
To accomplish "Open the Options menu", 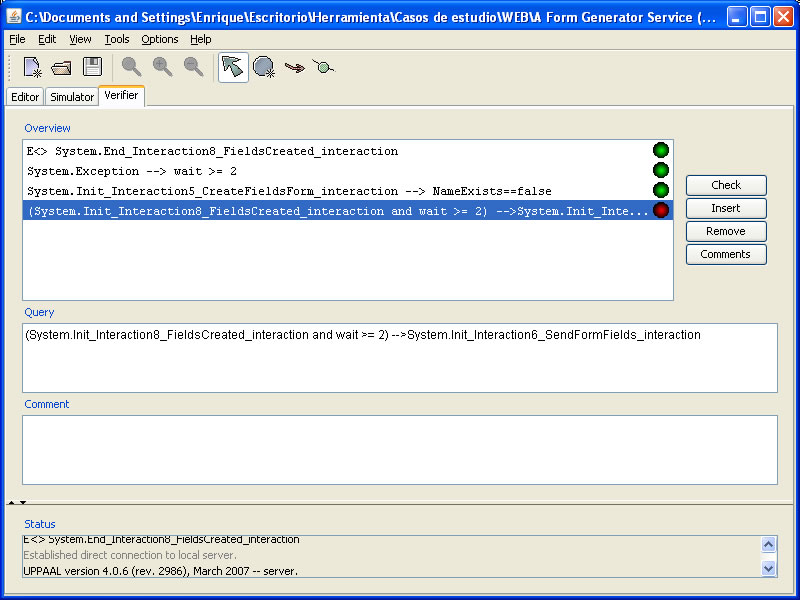I will pos(160,39).
